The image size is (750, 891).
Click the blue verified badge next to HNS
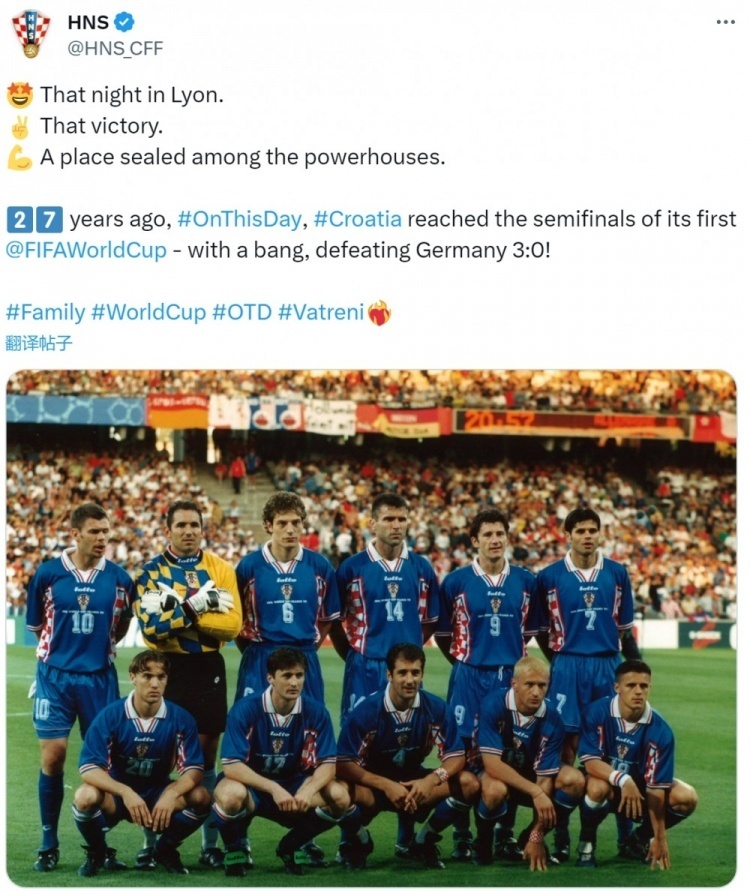click(124, 23)
